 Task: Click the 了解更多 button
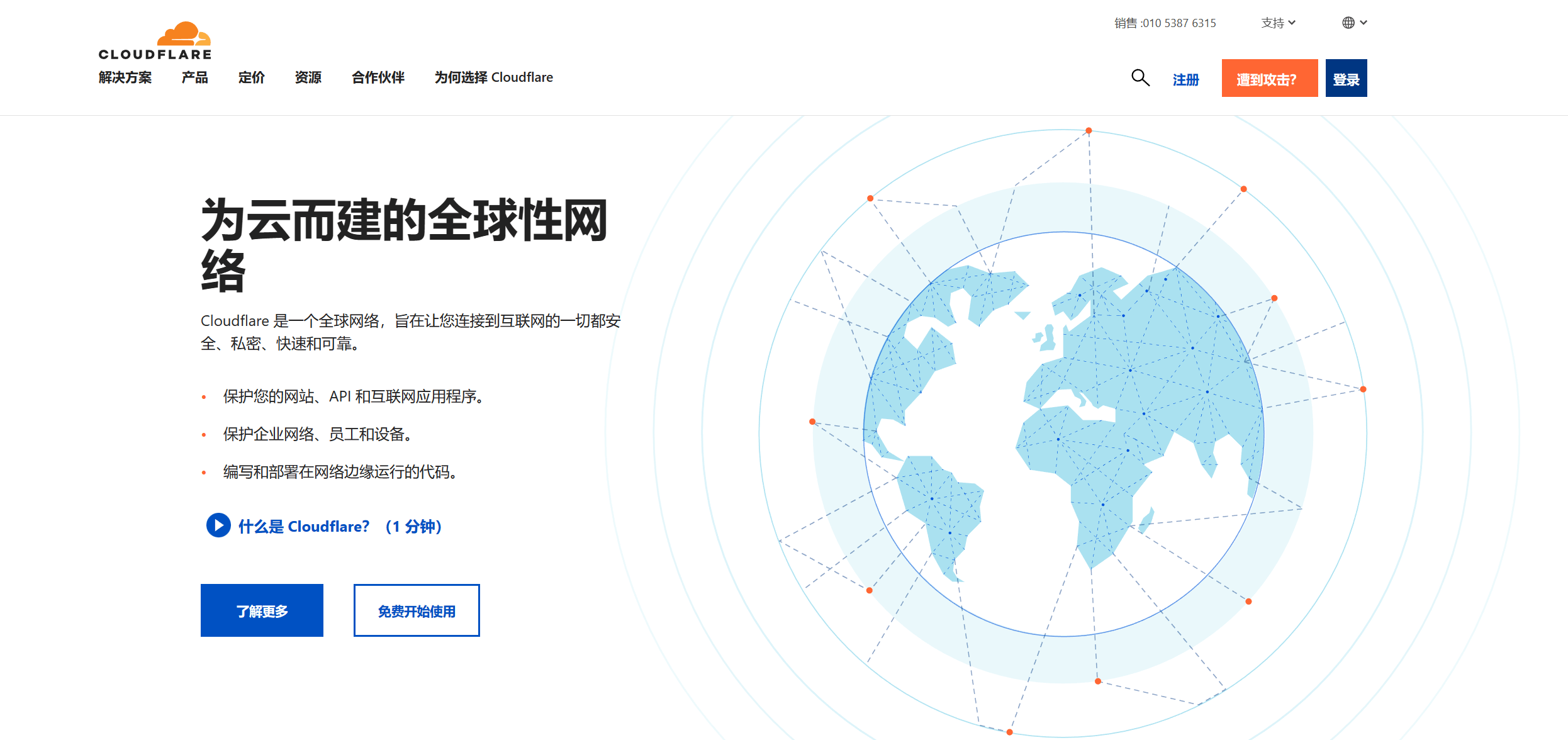(x=262, y=610)
